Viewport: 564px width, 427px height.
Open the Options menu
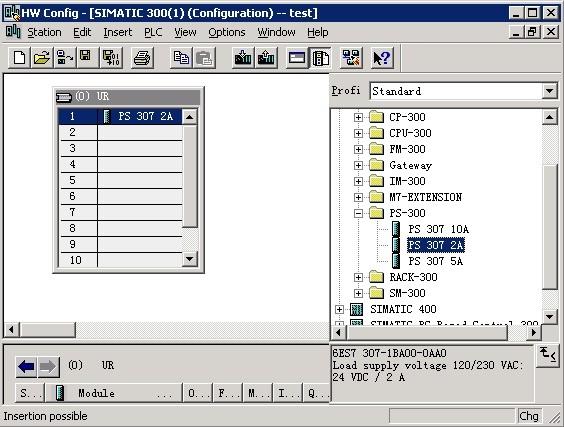pos(227,32)
